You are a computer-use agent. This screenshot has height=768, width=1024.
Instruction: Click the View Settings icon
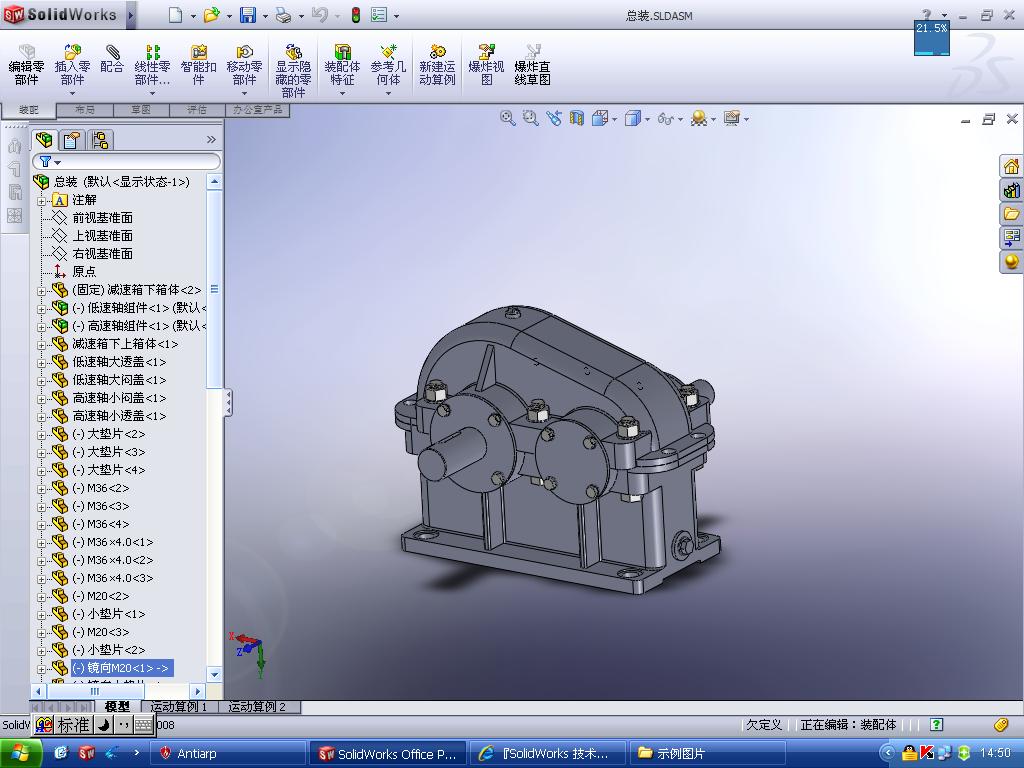tap(731, 118)
